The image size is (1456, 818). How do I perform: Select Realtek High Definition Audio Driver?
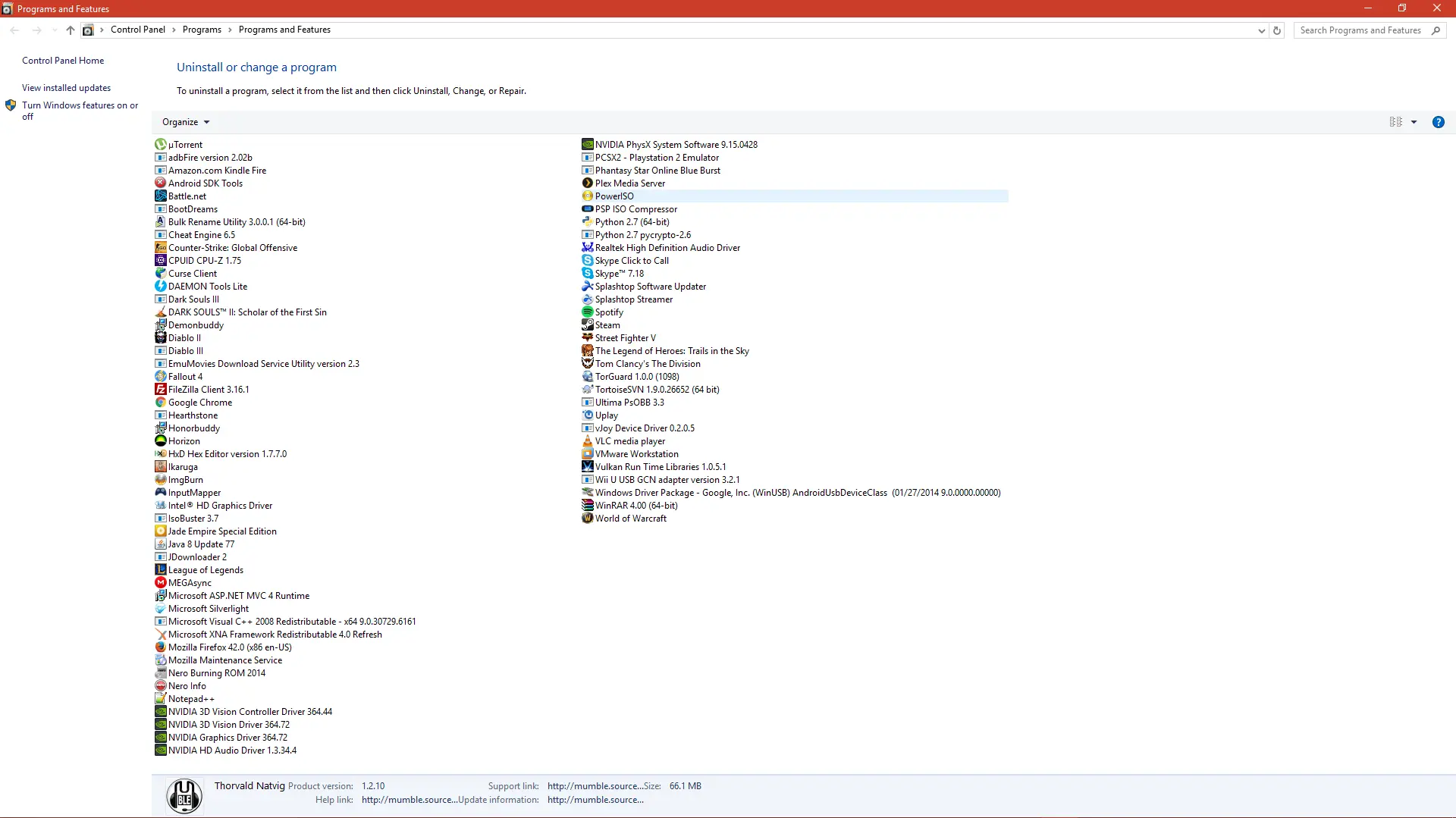pyautogui.click(x=661, y=247)
